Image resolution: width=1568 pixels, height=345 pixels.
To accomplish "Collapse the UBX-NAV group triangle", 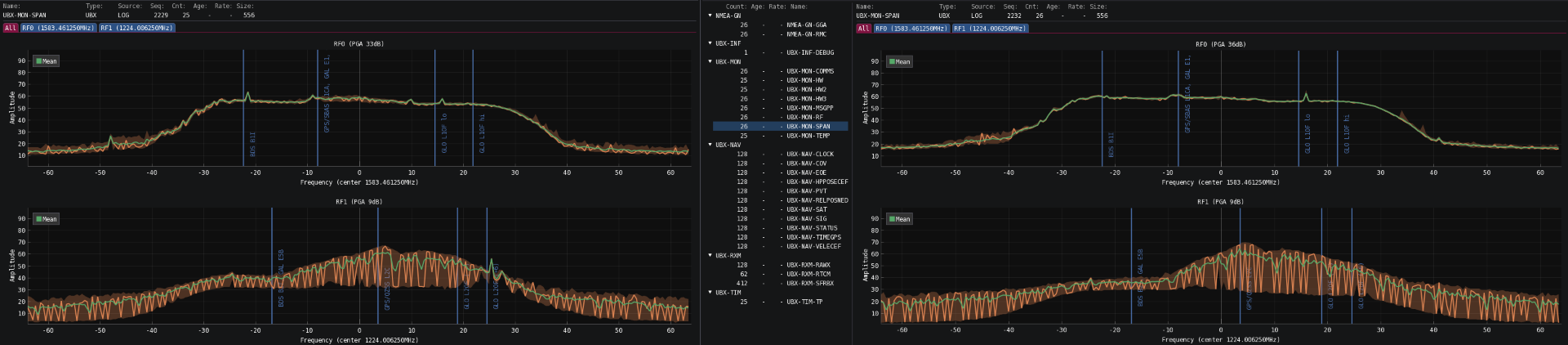I will tap(710, 145).
